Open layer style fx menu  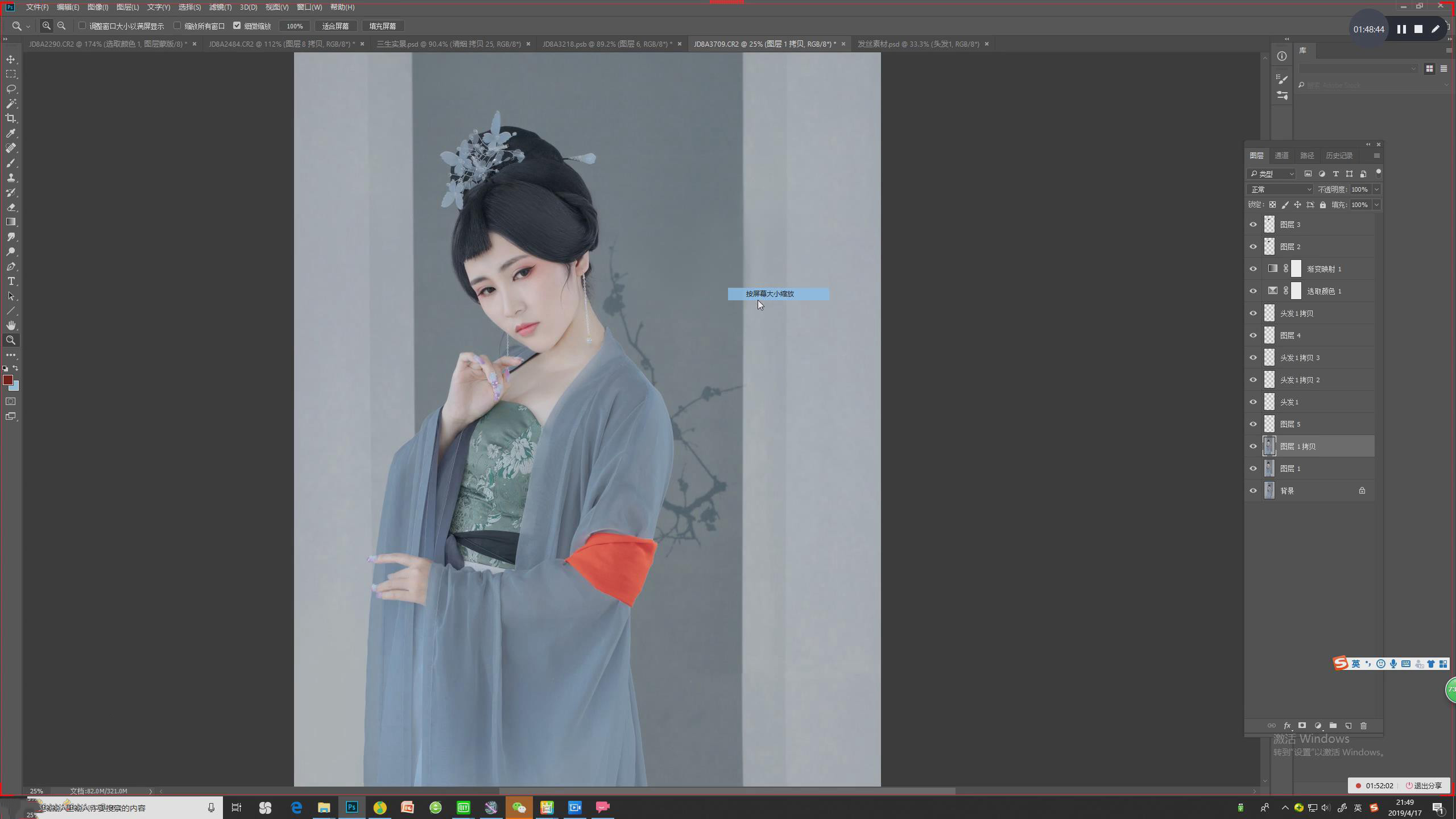tap(1287, 726)
